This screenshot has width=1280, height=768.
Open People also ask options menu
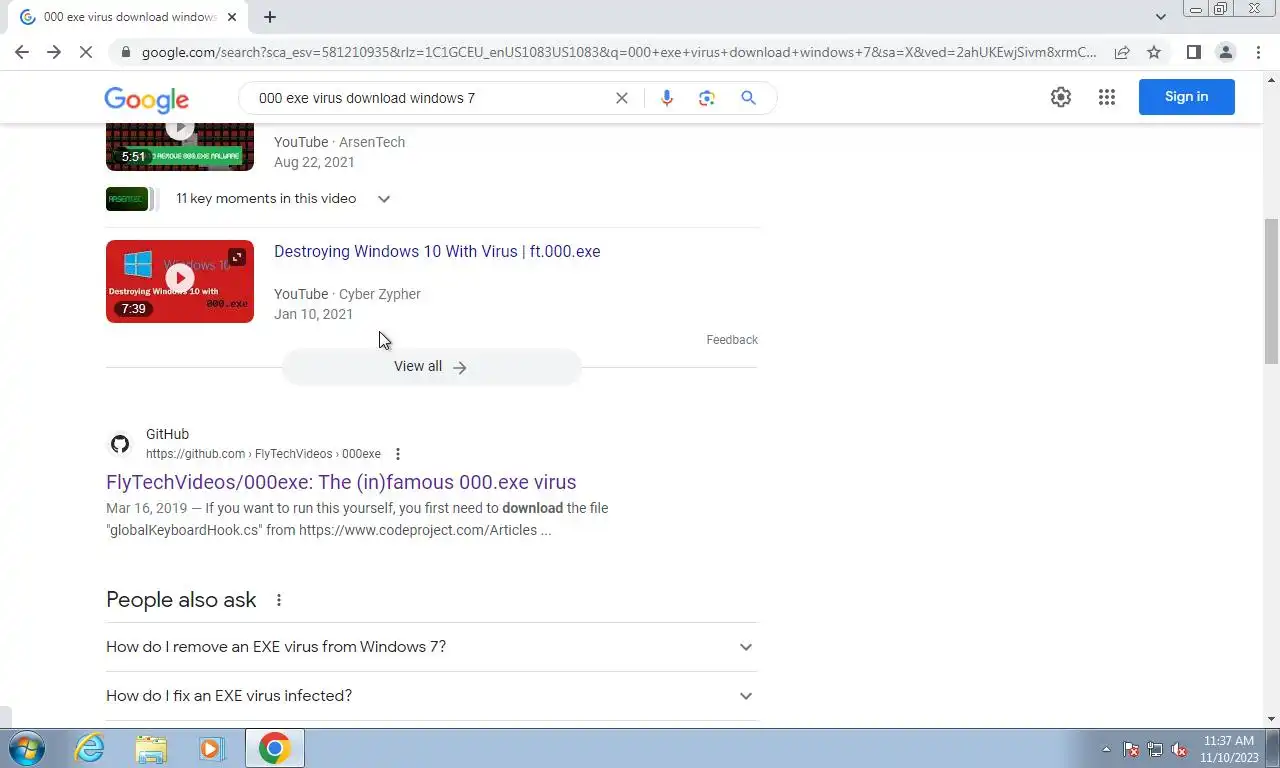tap(279, 600)
